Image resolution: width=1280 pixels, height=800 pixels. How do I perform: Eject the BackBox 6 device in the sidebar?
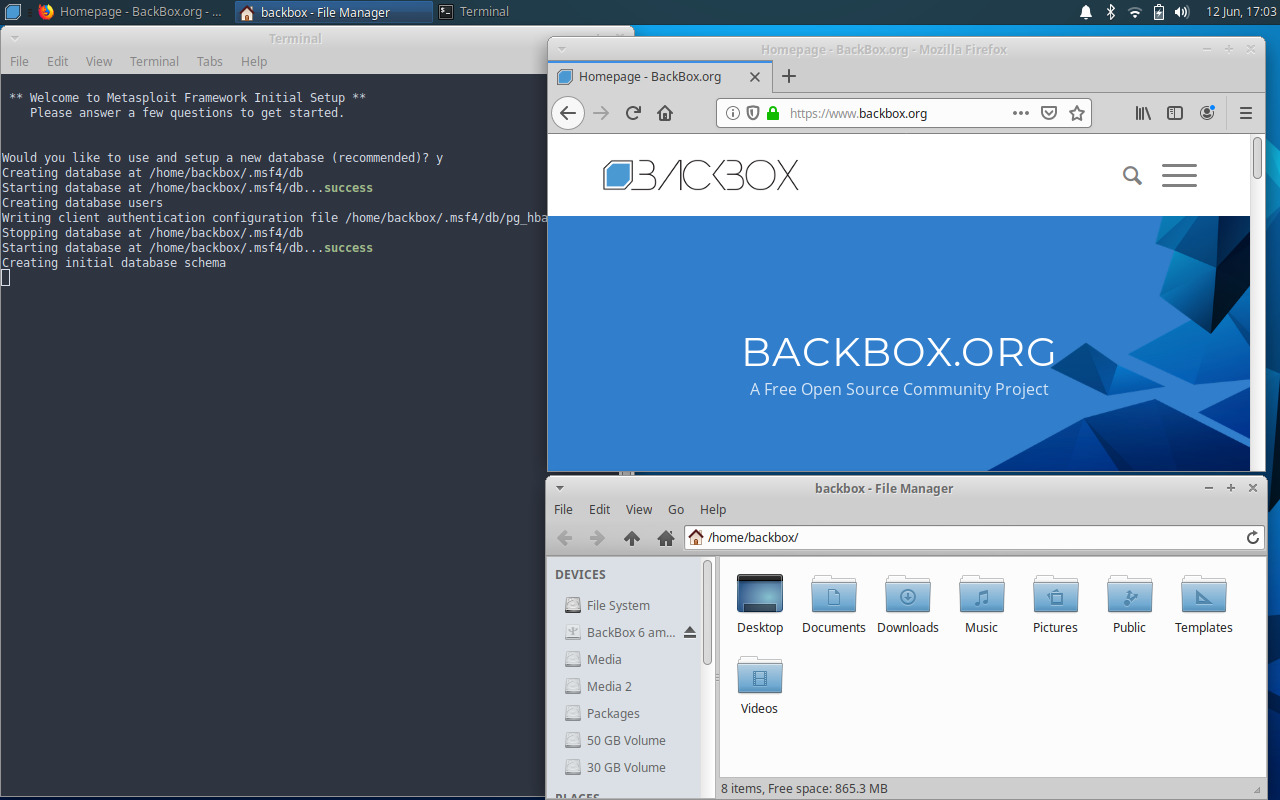coord(690,632)
